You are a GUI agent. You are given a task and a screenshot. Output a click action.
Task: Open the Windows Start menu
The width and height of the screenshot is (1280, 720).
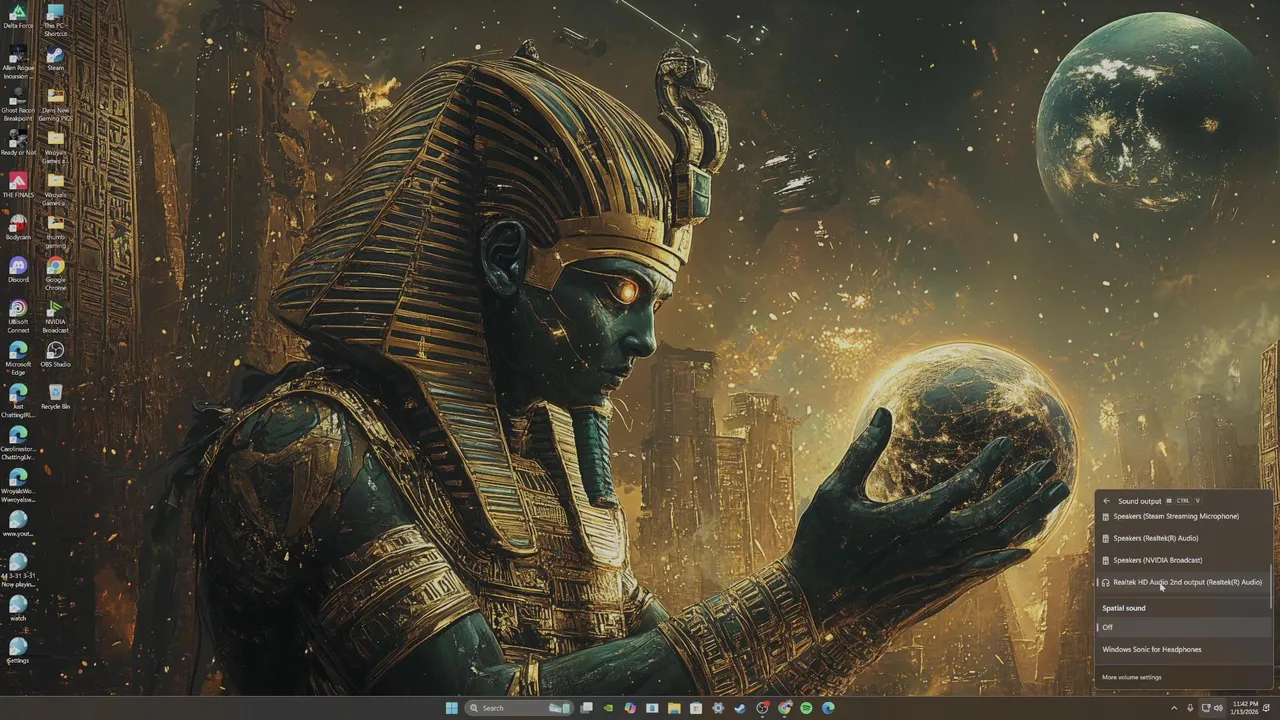[x=452, y=708]
